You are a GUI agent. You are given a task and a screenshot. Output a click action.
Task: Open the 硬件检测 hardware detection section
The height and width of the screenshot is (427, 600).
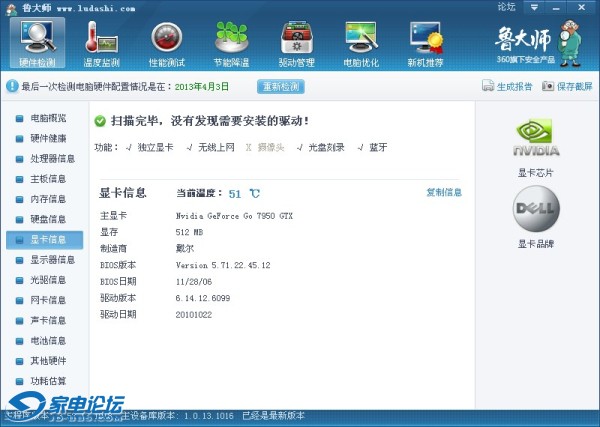38,43
